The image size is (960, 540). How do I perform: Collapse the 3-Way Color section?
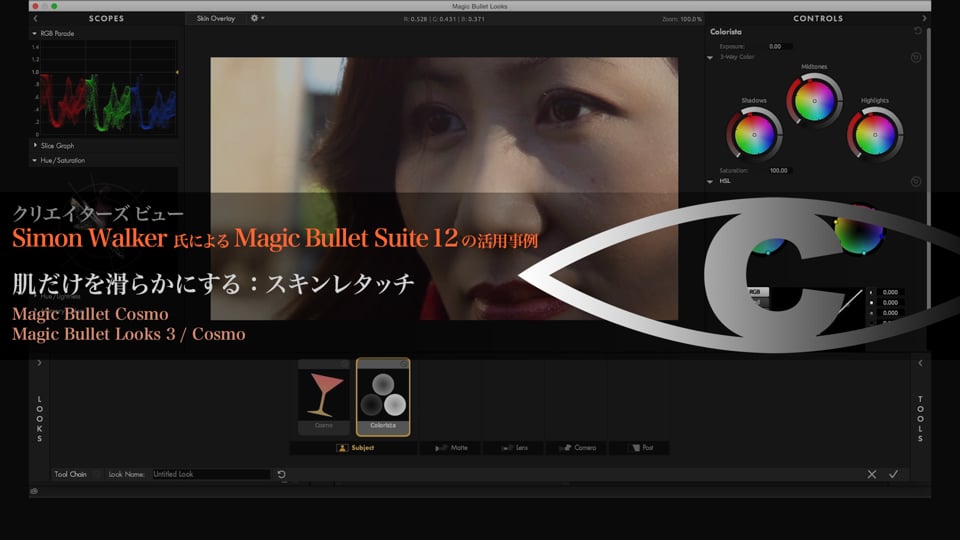pyautogui.click(x=710, y=57)
